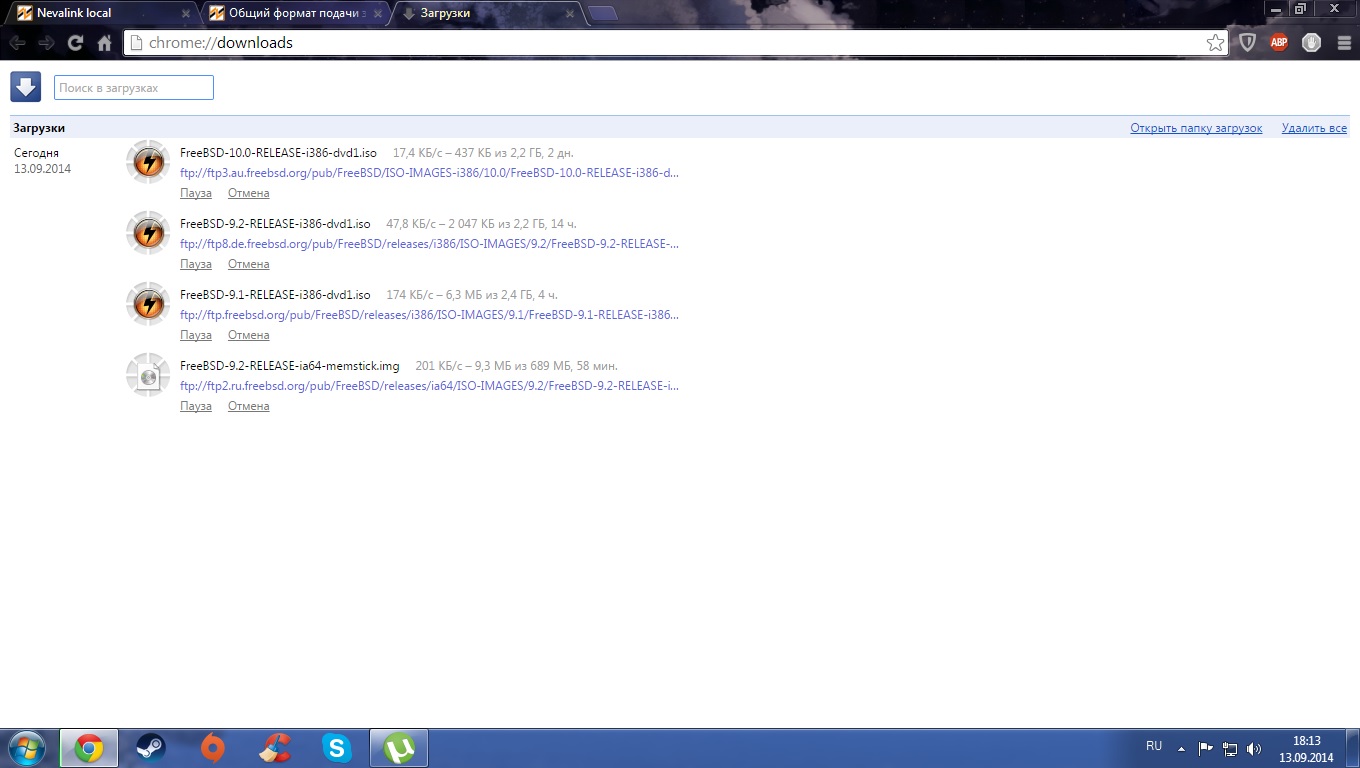Image resolution: width=1360 pixels, height=768 pixels.
Task: Open the Windows Start menu
Action: [27, 748]
